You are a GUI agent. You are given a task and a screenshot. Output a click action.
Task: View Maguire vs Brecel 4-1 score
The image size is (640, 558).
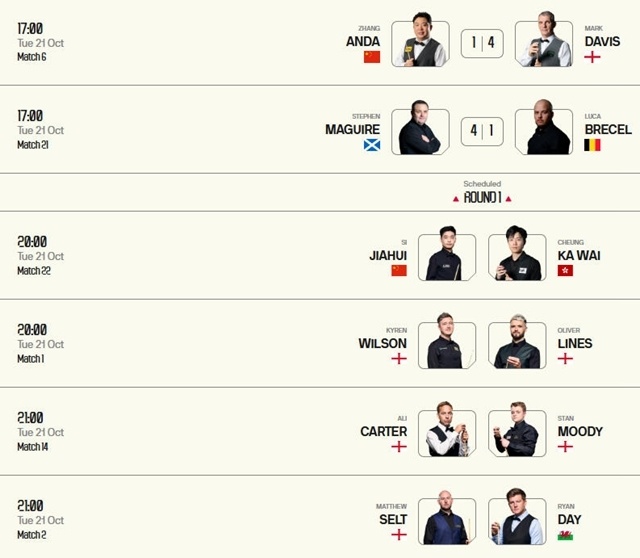[x=482, y=130]
